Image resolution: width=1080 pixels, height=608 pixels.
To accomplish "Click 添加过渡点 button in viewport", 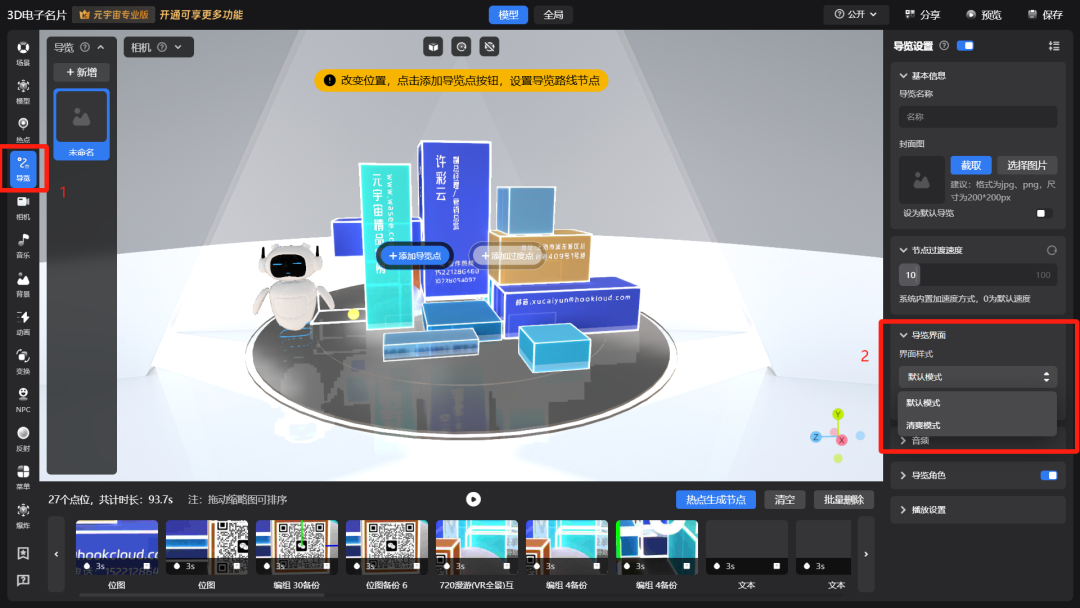I will (508, 255).
